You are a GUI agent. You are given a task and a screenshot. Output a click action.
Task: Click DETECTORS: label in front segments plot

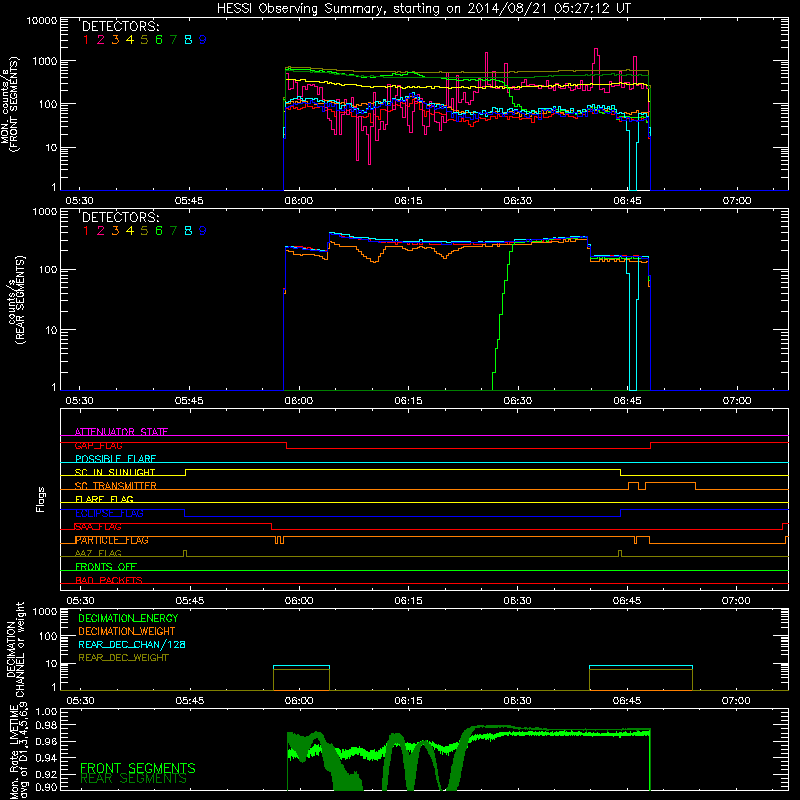(x=121, y=27)
